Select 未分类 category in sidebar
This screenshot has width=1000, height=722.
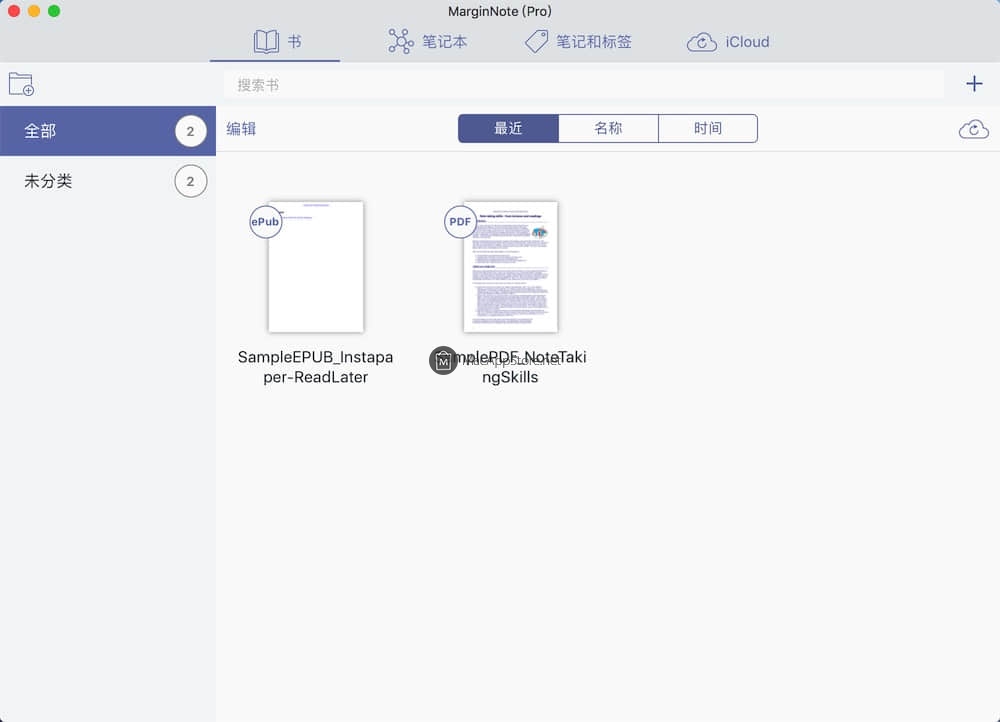[90, 182]
